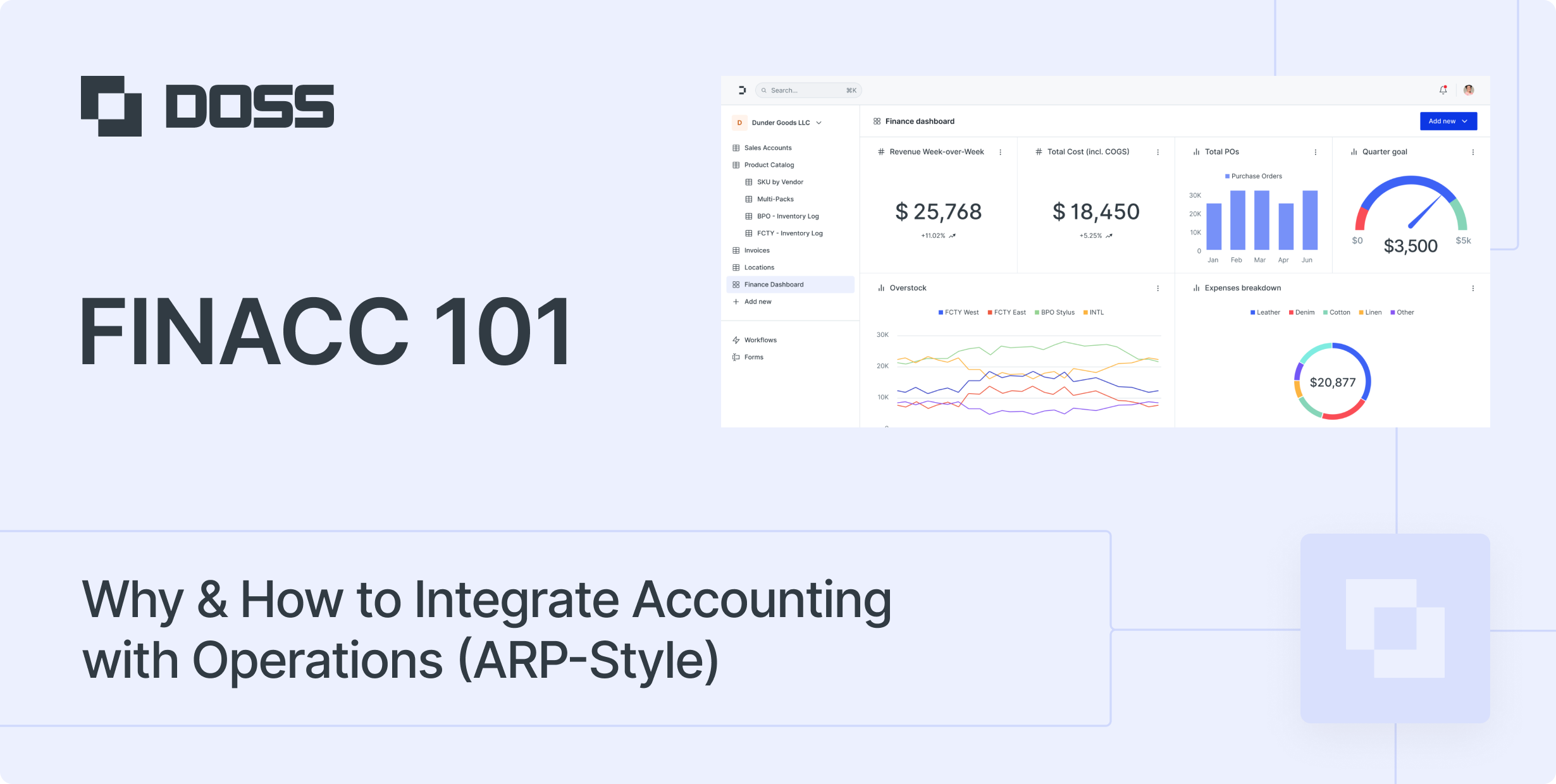Open Overstock chart three-dot menu

[x=1158, y=288]
